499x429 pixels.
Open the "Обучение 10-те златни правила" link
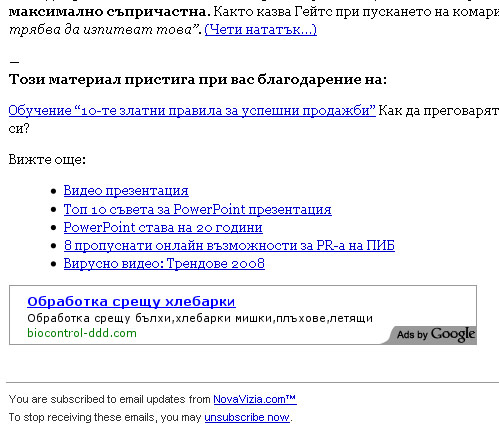pyautogui.click(x=192, y=110)
